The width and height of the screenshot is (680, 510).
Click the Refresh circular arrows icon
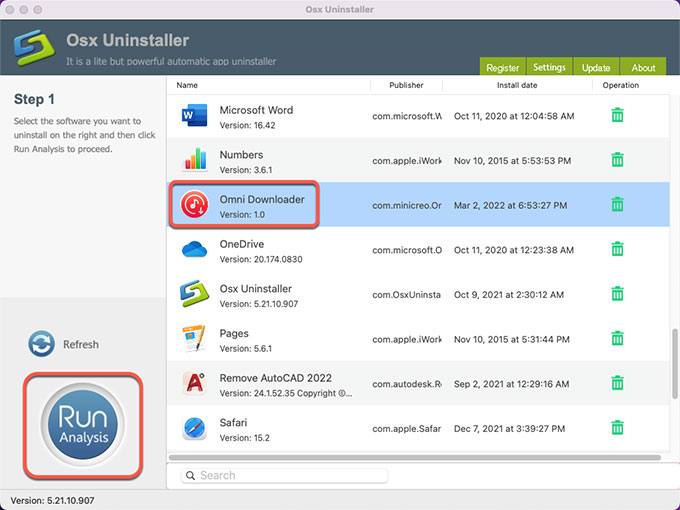tap(42, 344)
